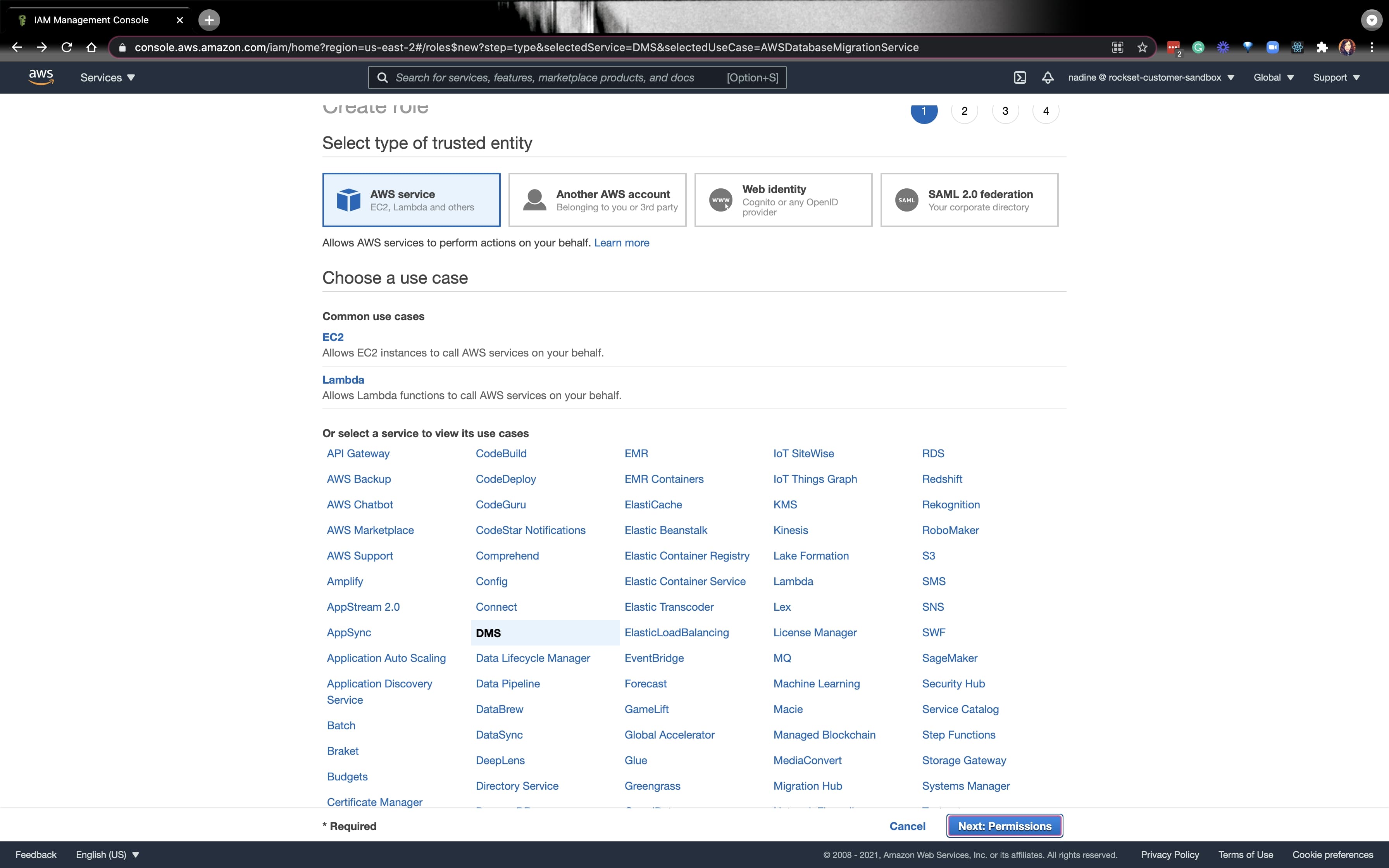
Task: Click the AWS service trusted entity icon
Action: [351, 200]
